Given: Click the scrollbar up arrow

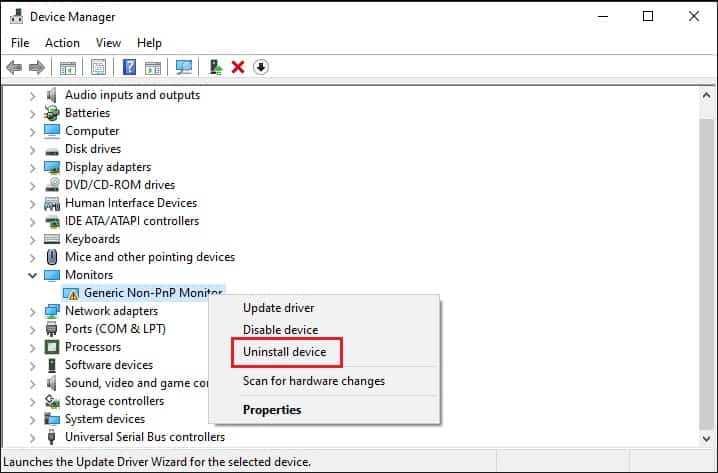Looking at the screenshot, I should click(x=706, y=96).
